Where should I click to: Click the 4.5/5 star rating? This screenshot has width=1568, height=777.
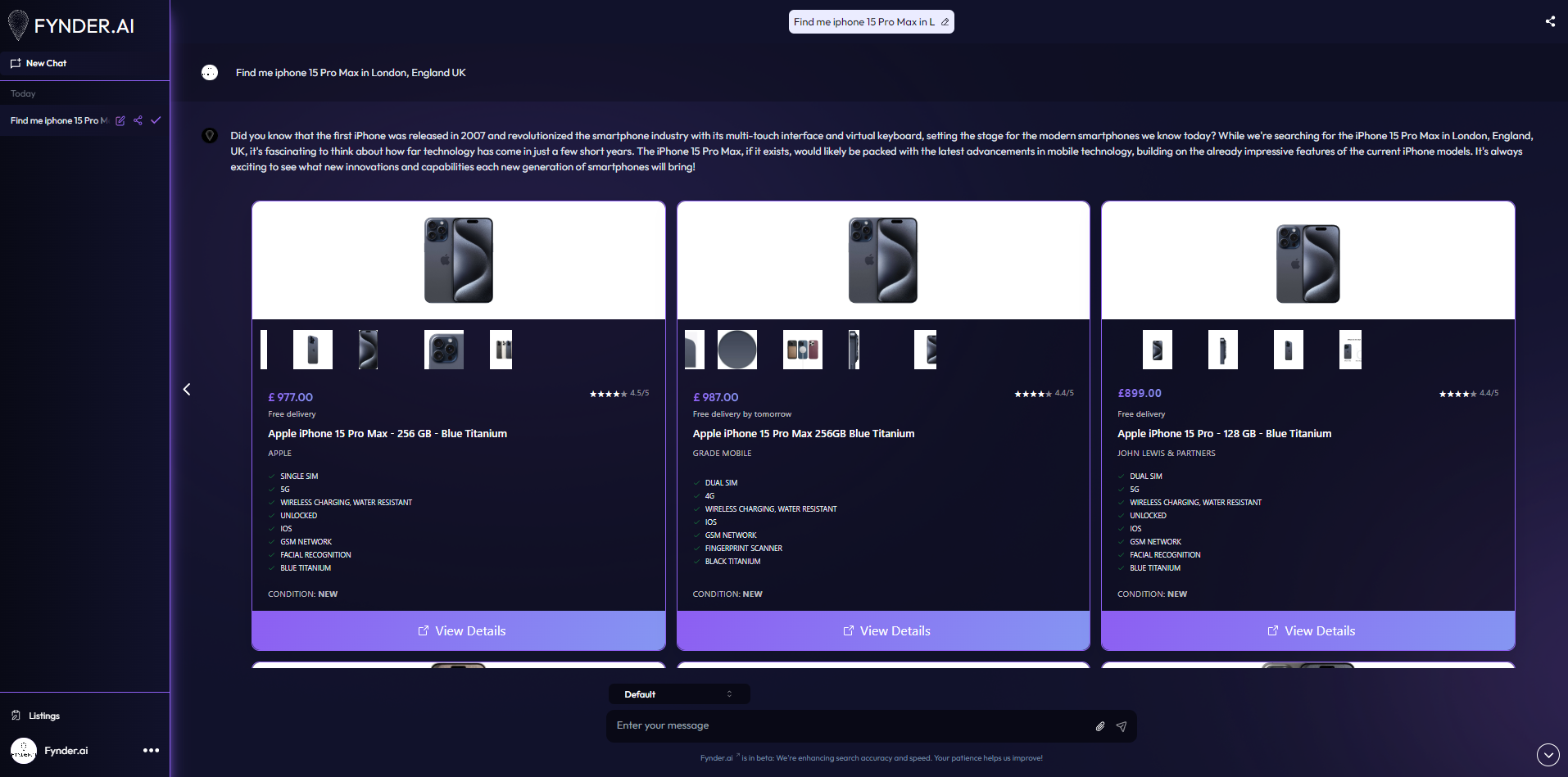coord(619,393)
